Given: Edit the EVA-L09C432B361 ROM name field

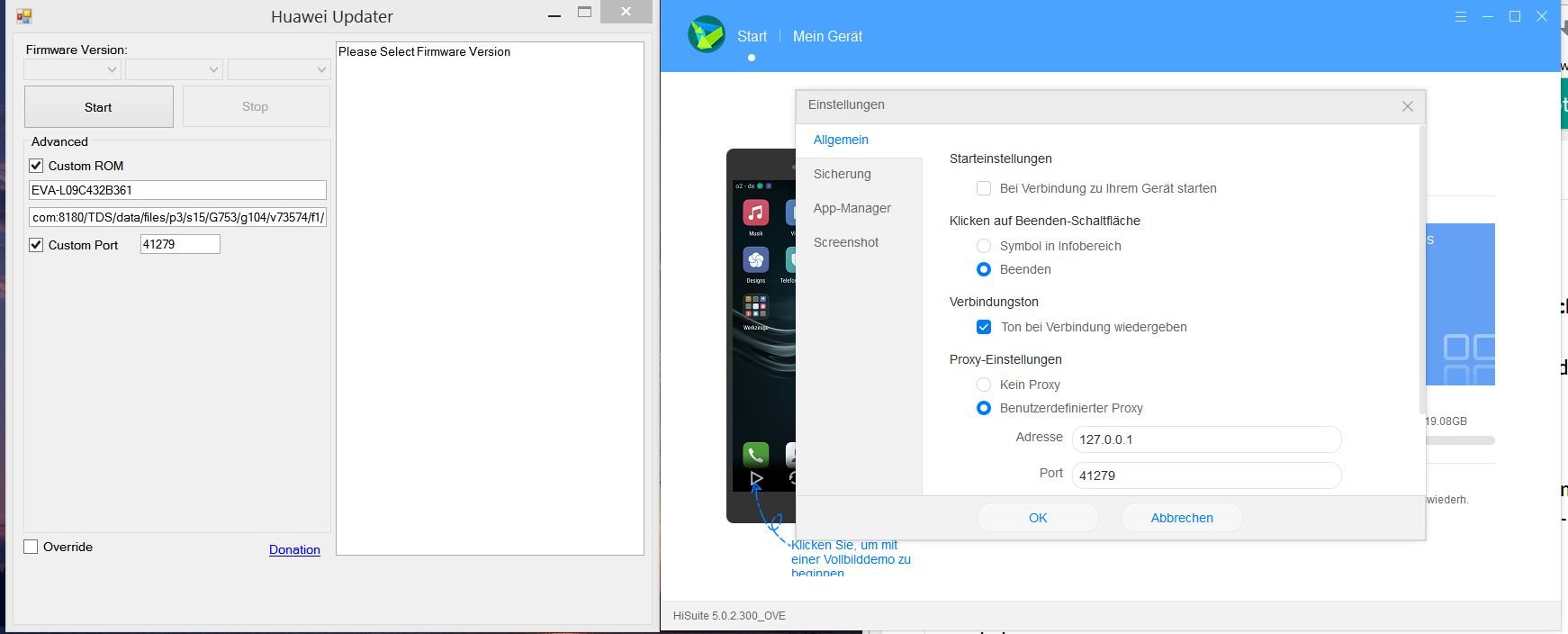Looking at the screenshot, I should [x=177, y=190].
